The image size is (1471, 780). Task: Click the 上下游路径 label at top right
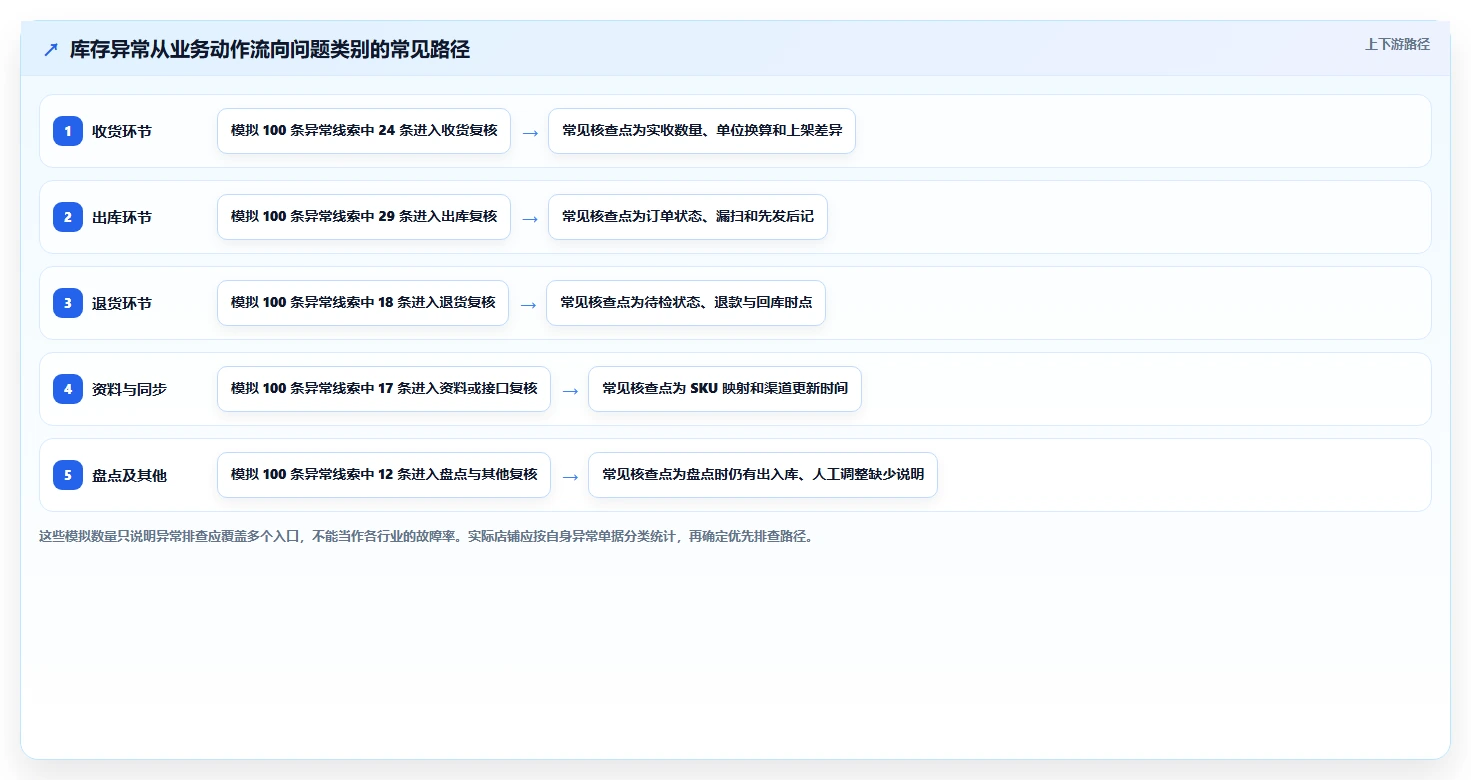tap(1397, 44)
